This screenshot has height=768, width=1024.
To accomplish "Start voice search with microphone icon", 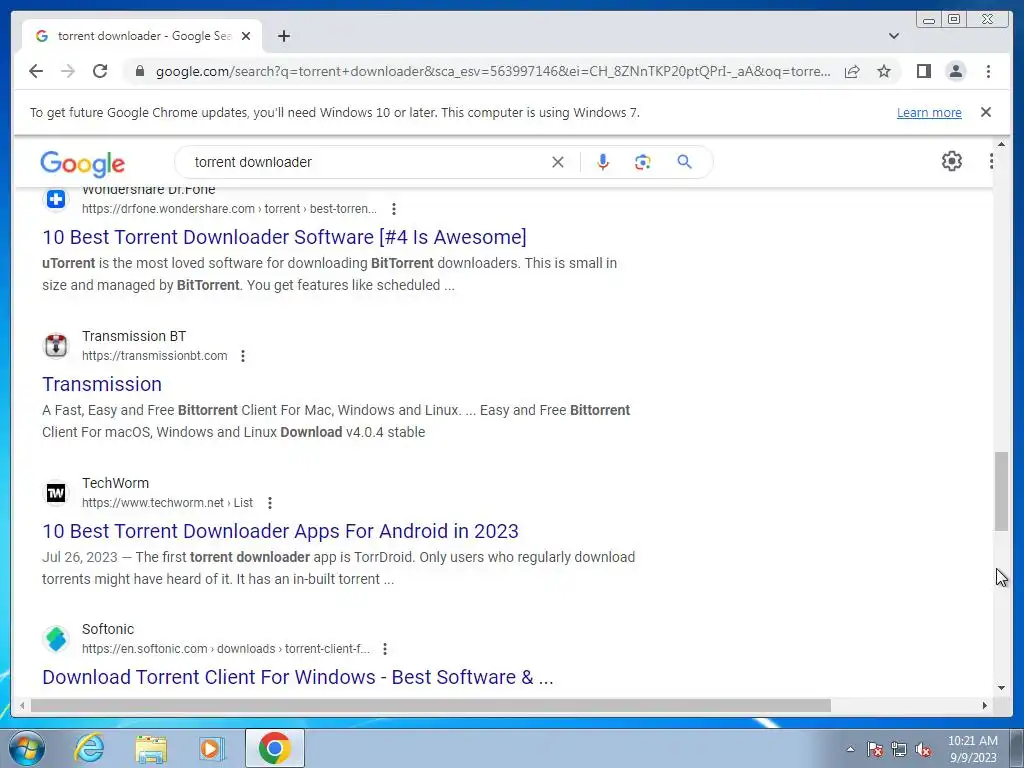I will pyautogui.click(x=603, y=162).
